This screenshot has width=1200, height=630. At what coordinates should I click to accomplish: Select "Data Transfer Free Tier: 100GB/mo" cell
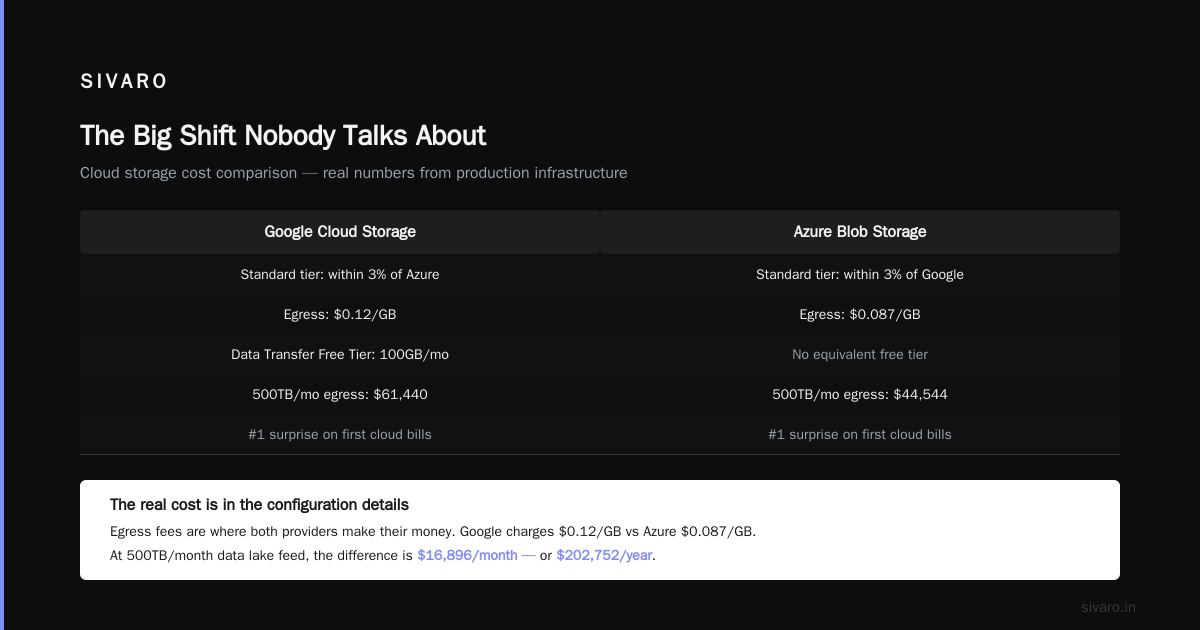tap(340, 354)
